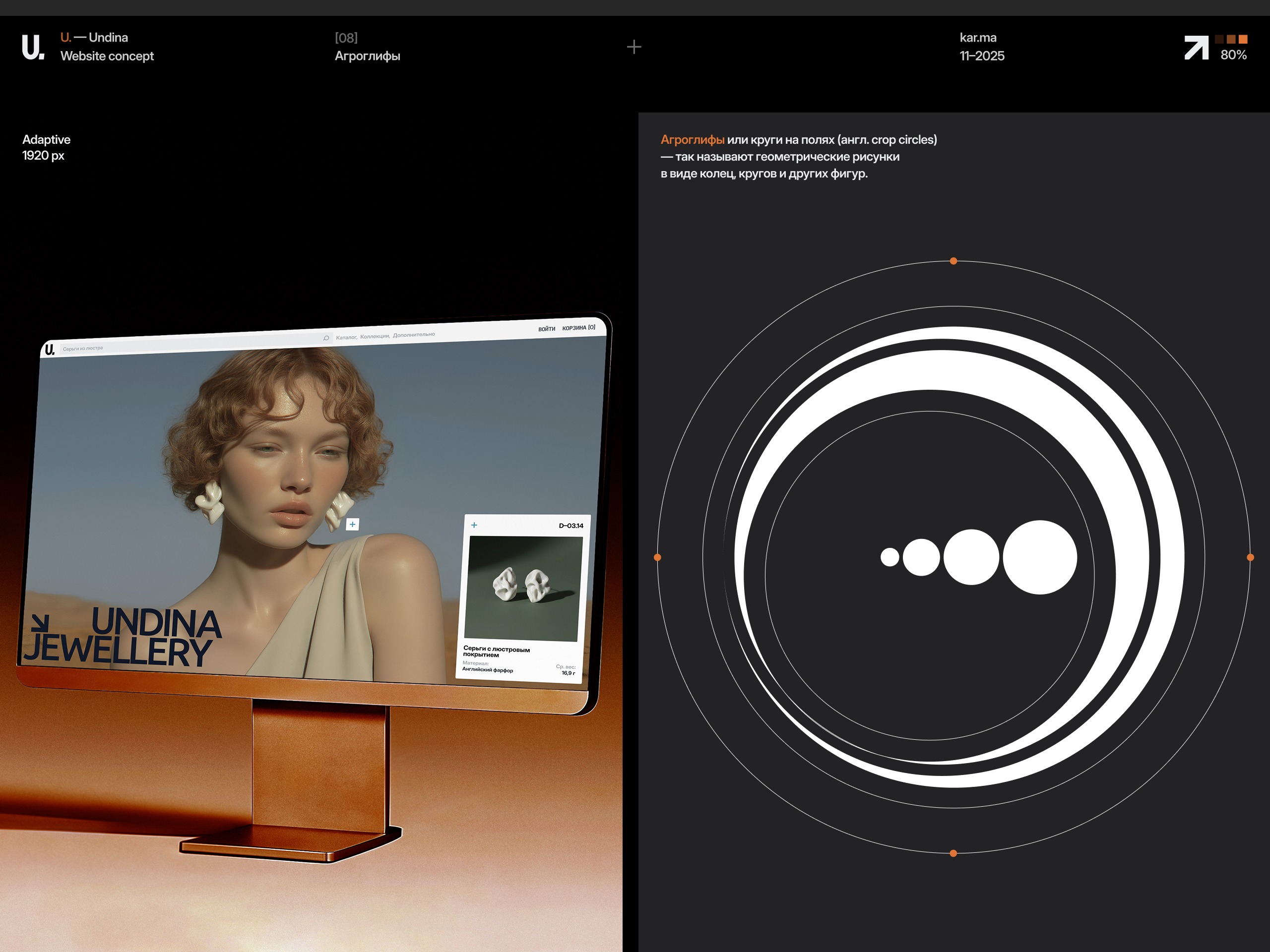Click the orange Агроглифы word in description
The width and height of the screenshot is (1270, 952).
pos(692,139)
